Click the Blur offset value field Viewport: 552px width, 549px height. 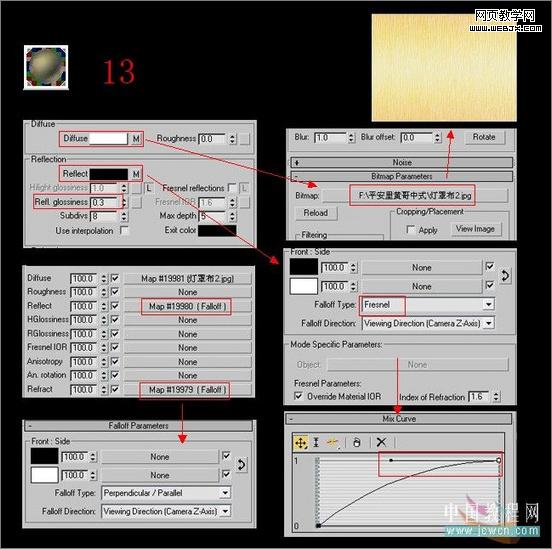tap(417, 137)
